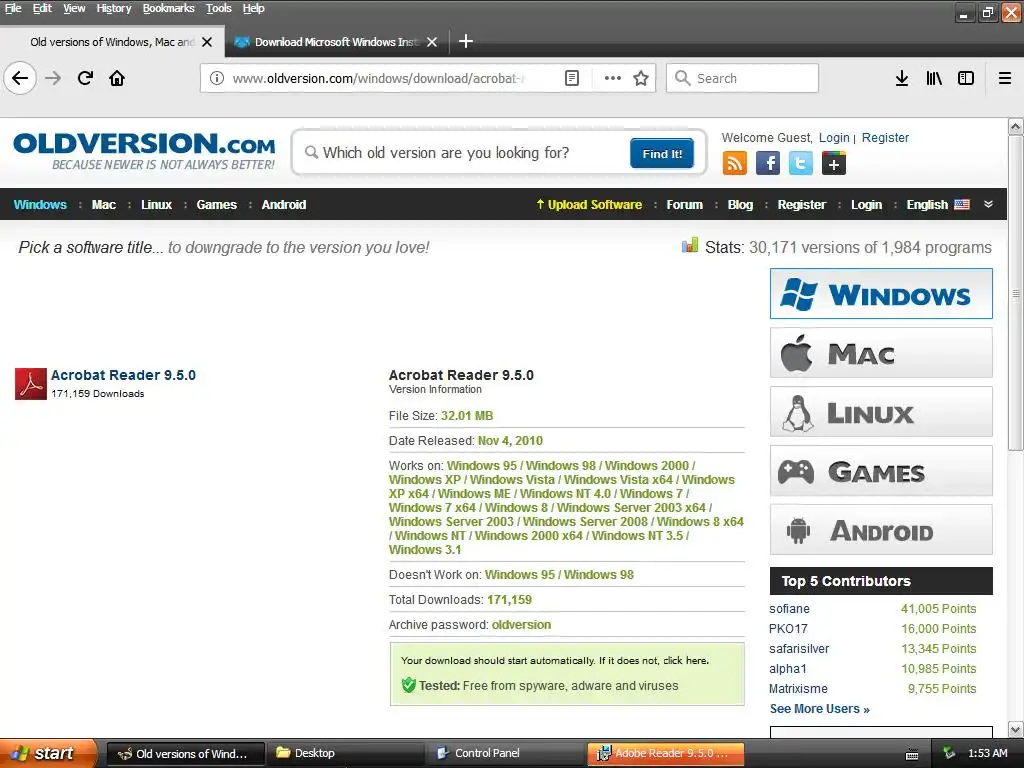Open page actions three-dot menu

(x=613, y=78)
